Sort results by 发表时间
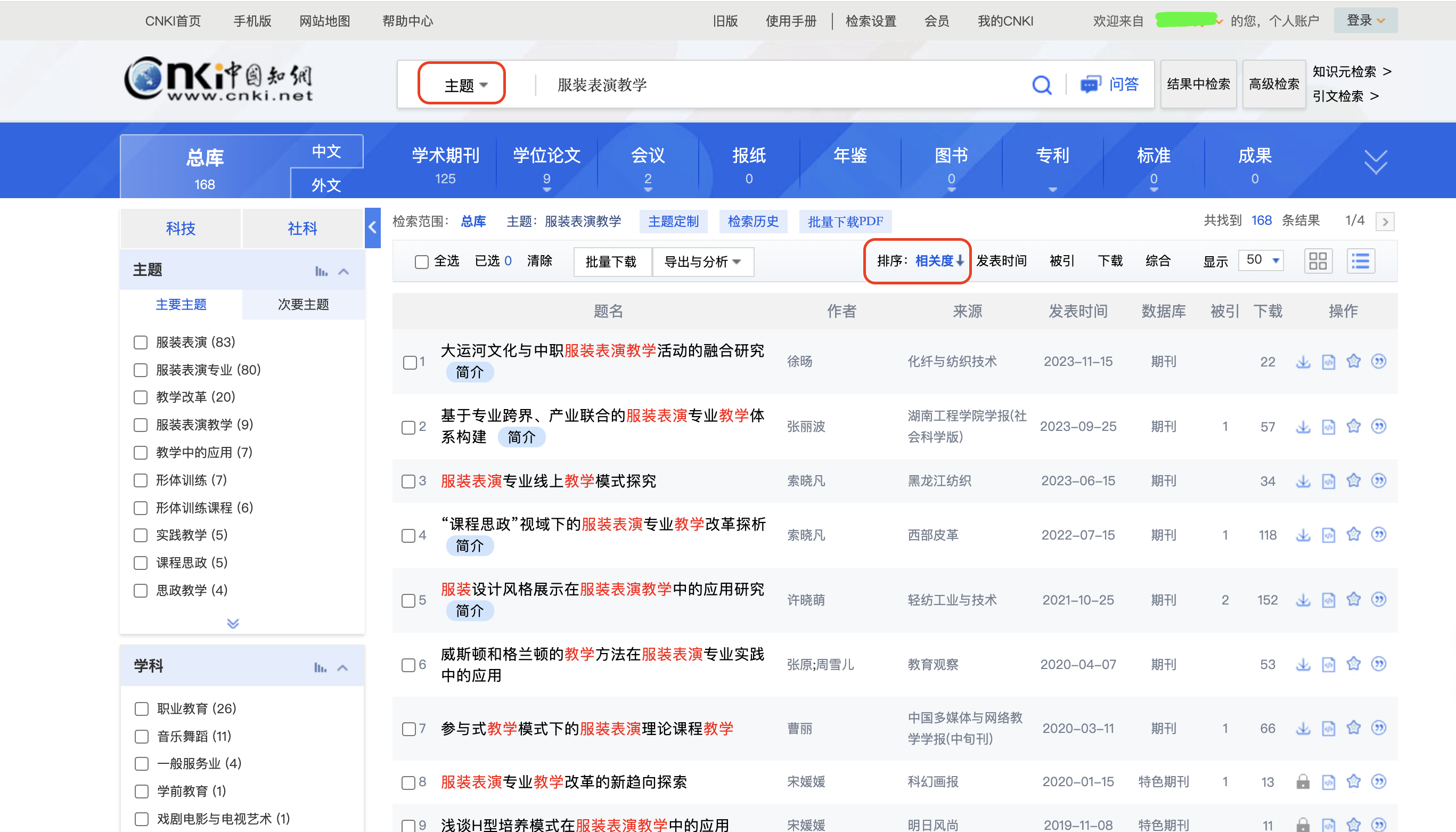The height and width of the screenshot is (832, 1456). 1001,261
